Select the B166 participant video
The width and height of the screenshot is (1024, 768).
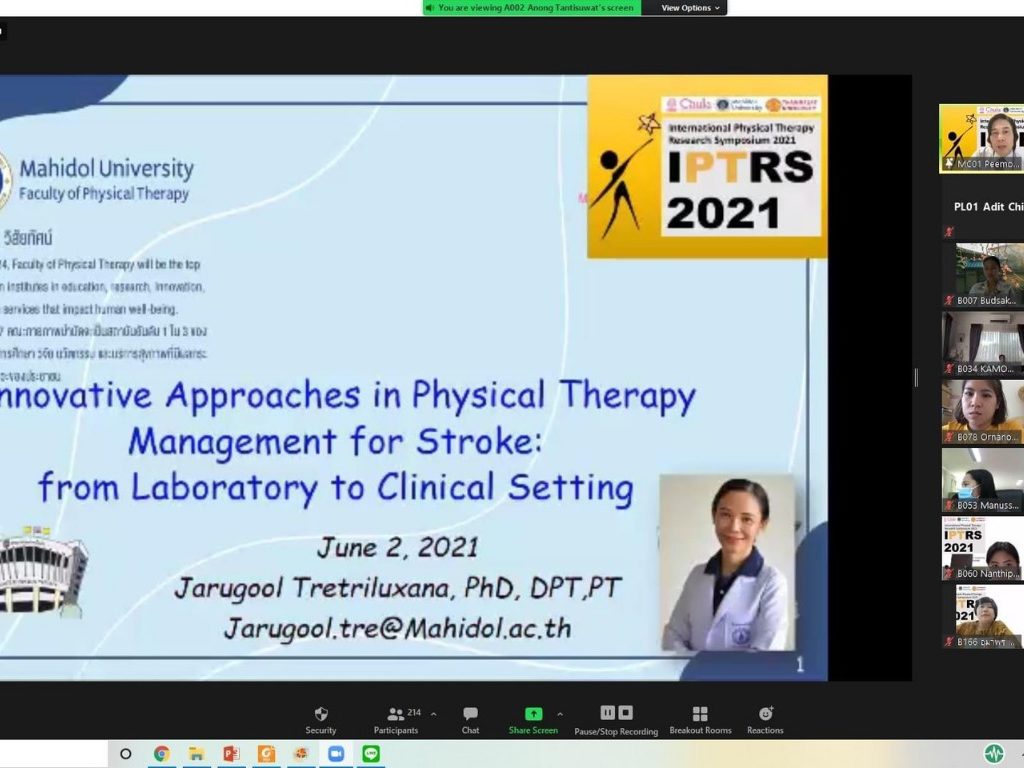click(983, 616)
